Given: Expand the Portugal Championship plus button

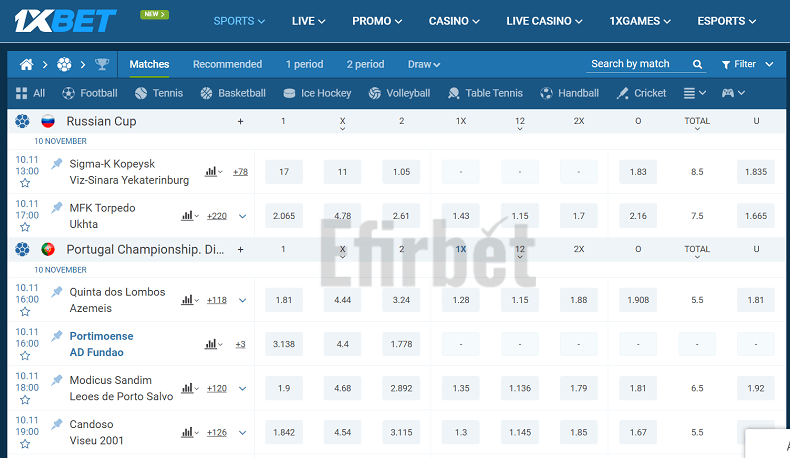Looking at the screenshot, I should coord(240,249).
